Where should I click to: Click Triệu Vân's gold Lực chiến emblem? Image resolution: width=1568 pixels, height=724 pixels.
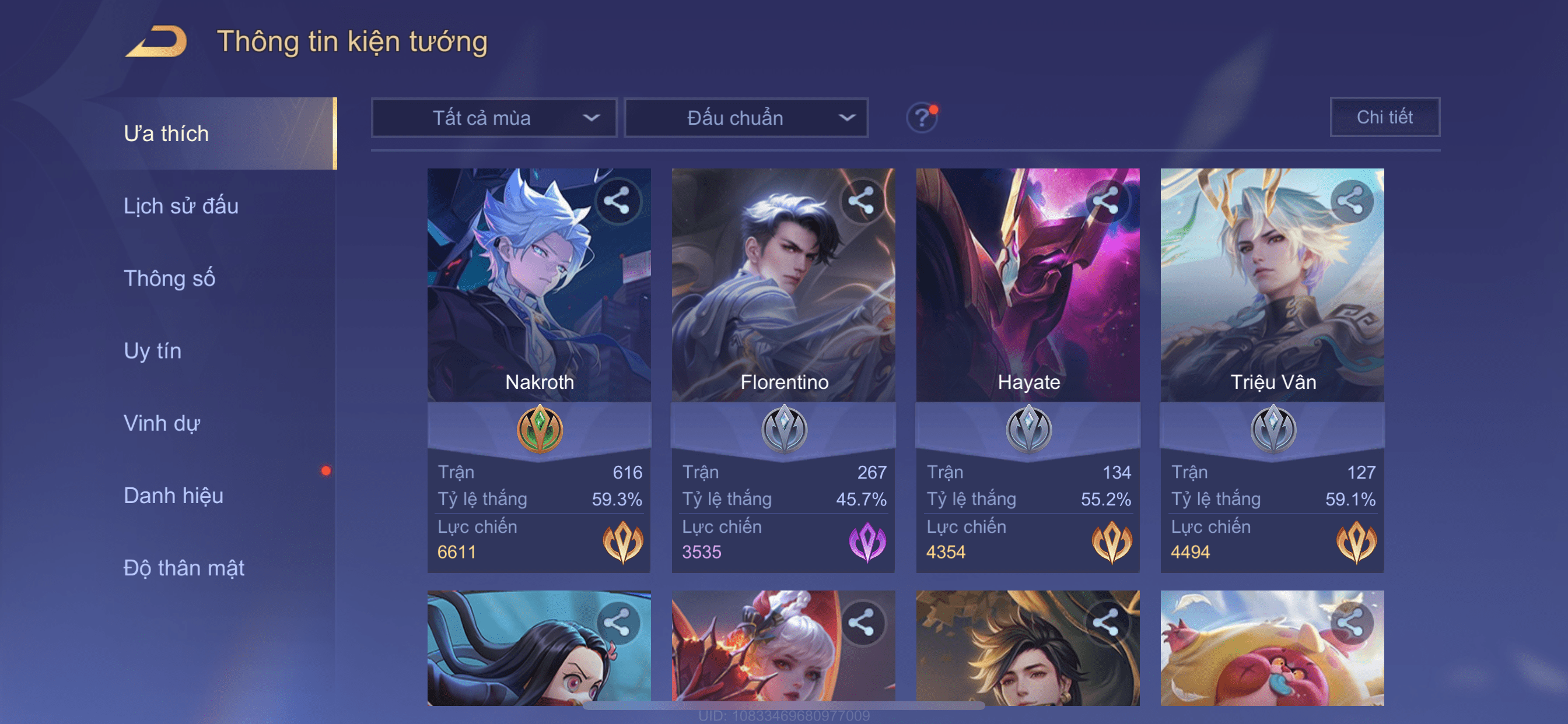pyautogui.click(x=1356, y=542)
